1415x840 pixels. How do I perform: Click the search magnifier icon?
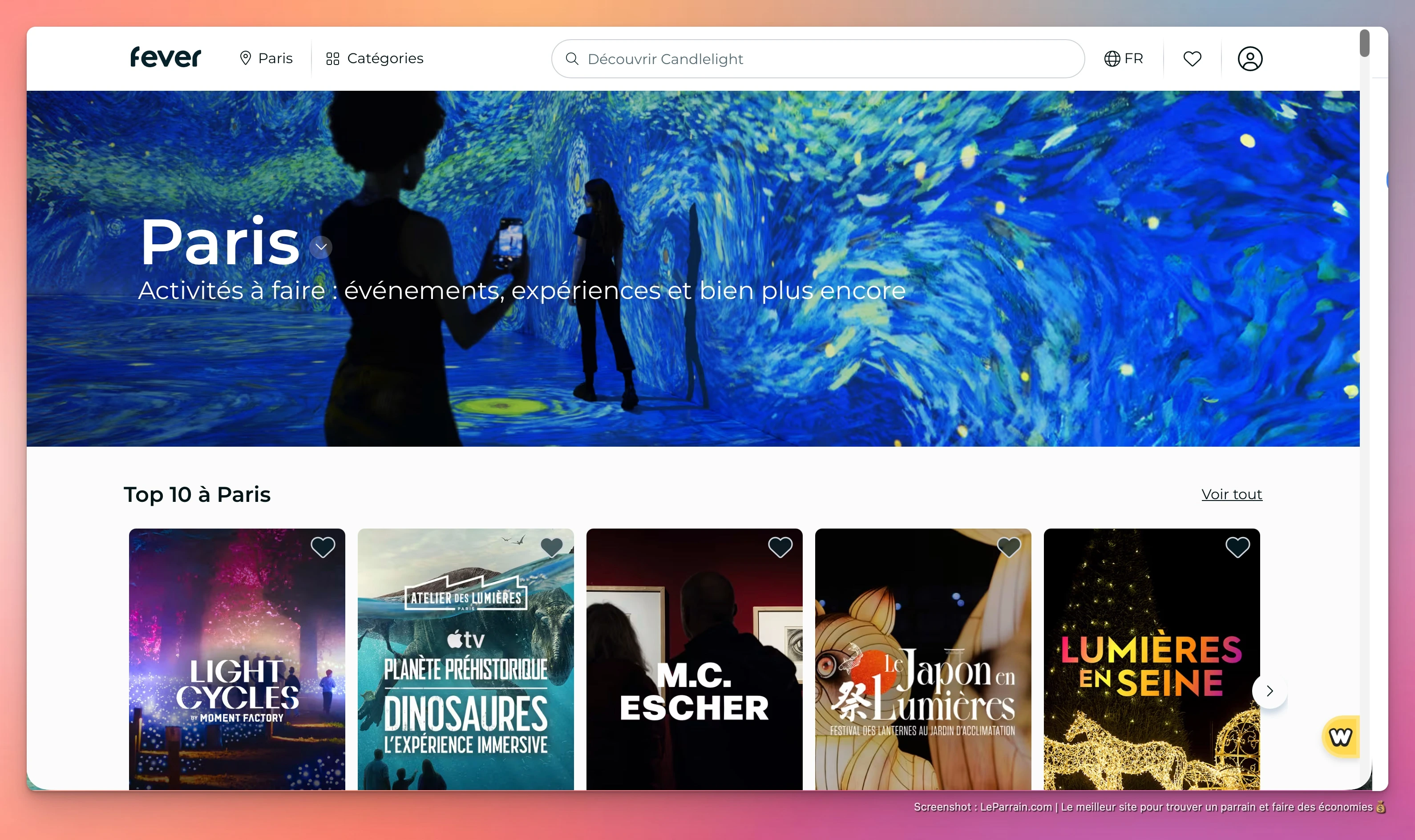tap(572, 59)
